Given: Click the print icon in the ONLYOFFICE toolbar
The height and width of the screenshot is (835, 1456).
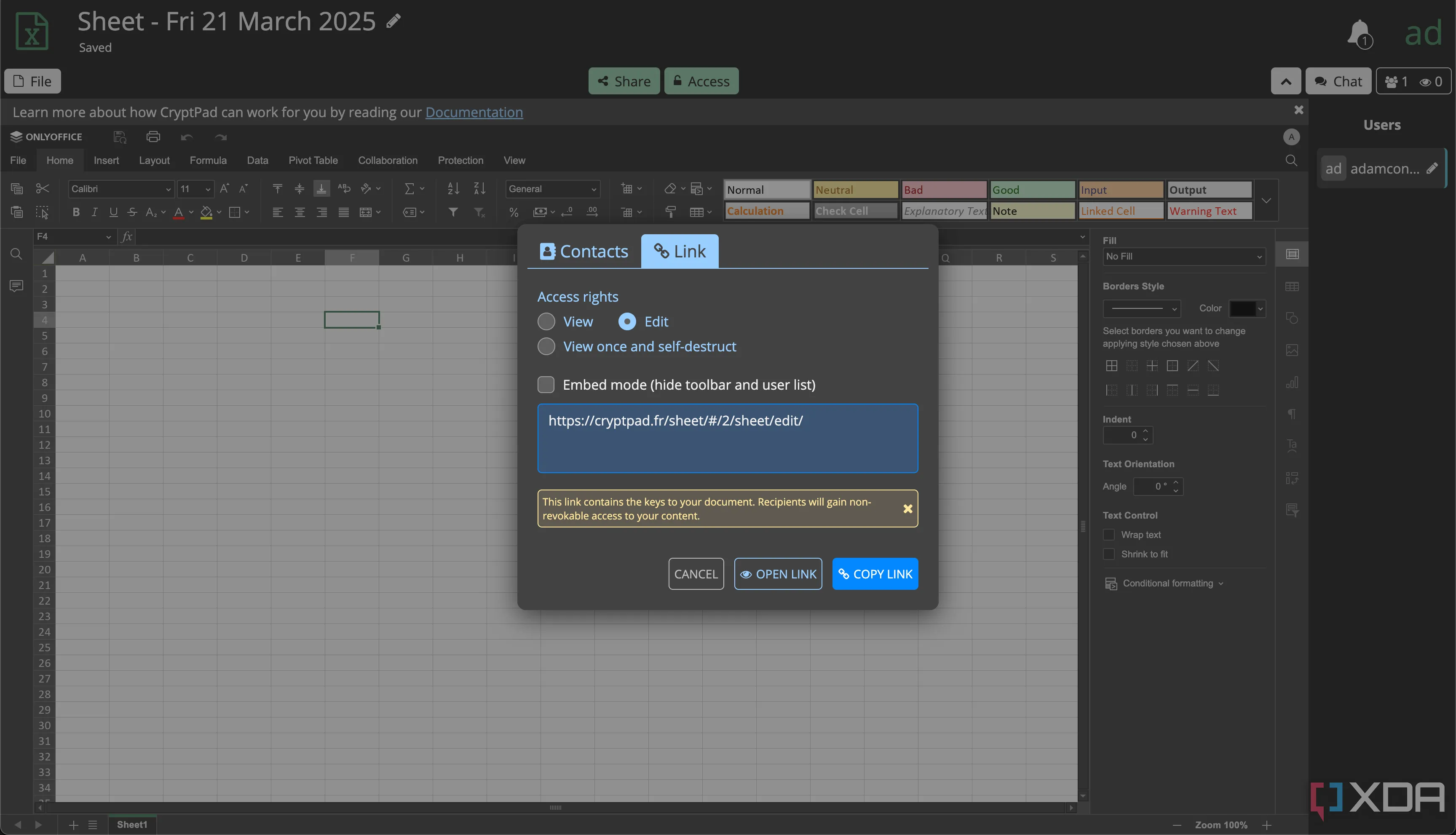Looking at the screenshot, I should point(153,137).
